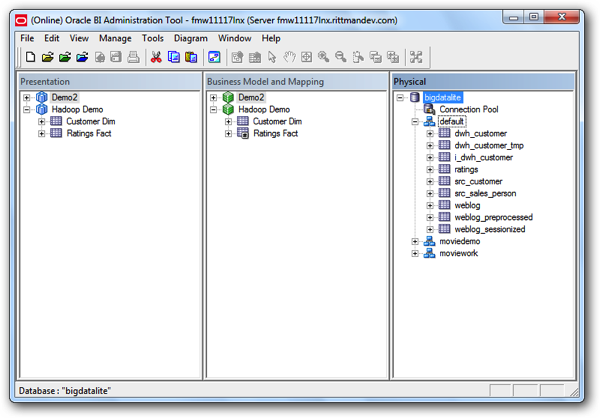Screen dimensions: 600x418
Task: Click the blue Demo2 subject area cube icon
Action: coord(41,97)
